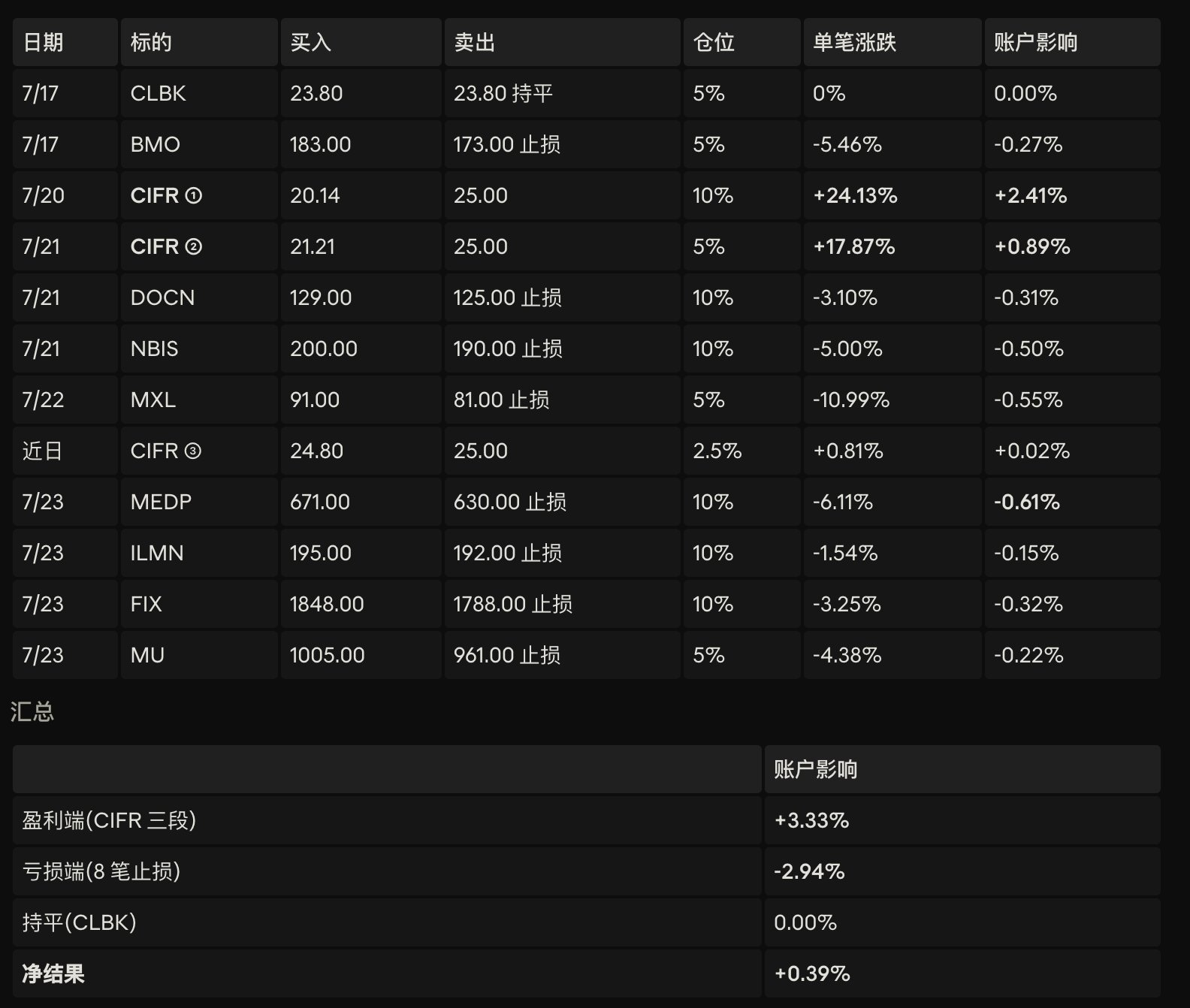
Task: Click the ILMN ticker cell
Action: point(199,553)
